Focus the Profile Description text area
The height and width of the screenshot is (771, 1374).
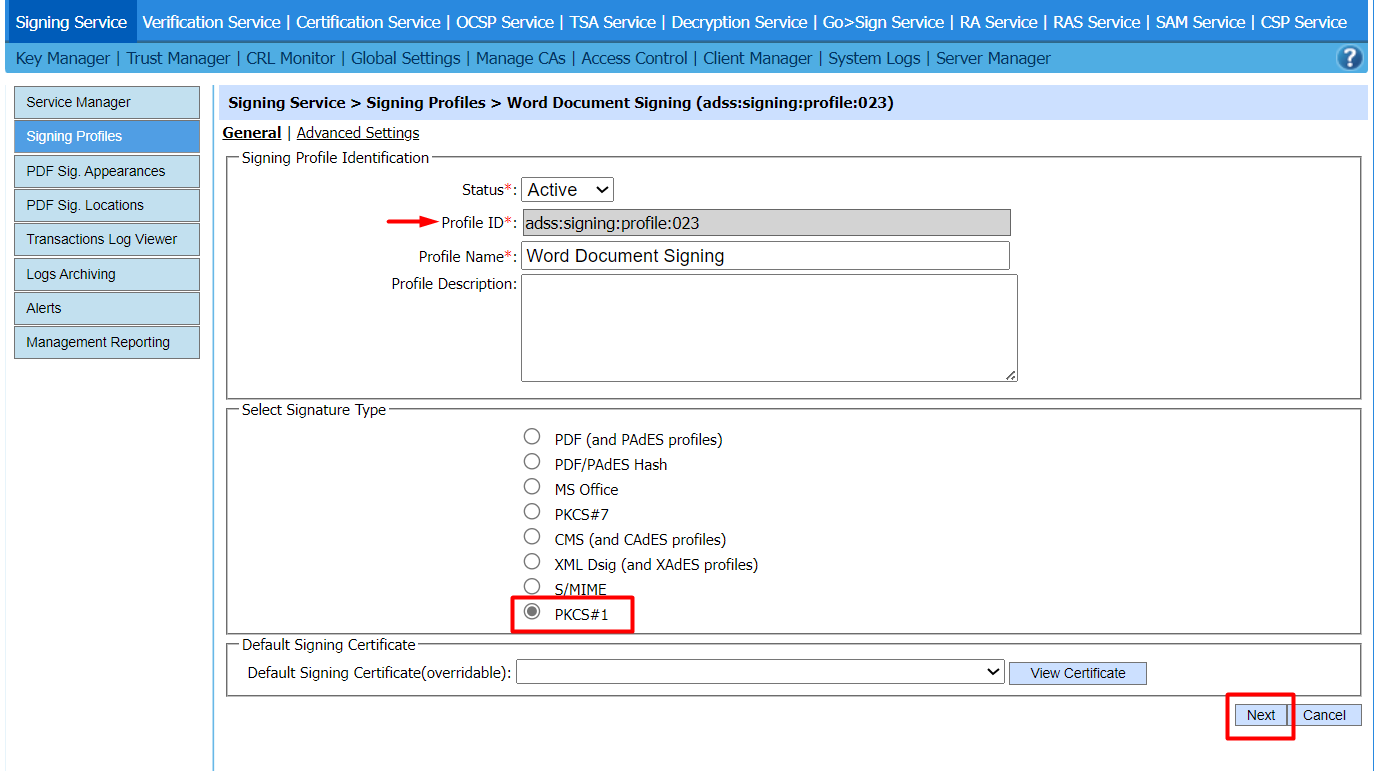pyautogui.click(x=768, y=328)
